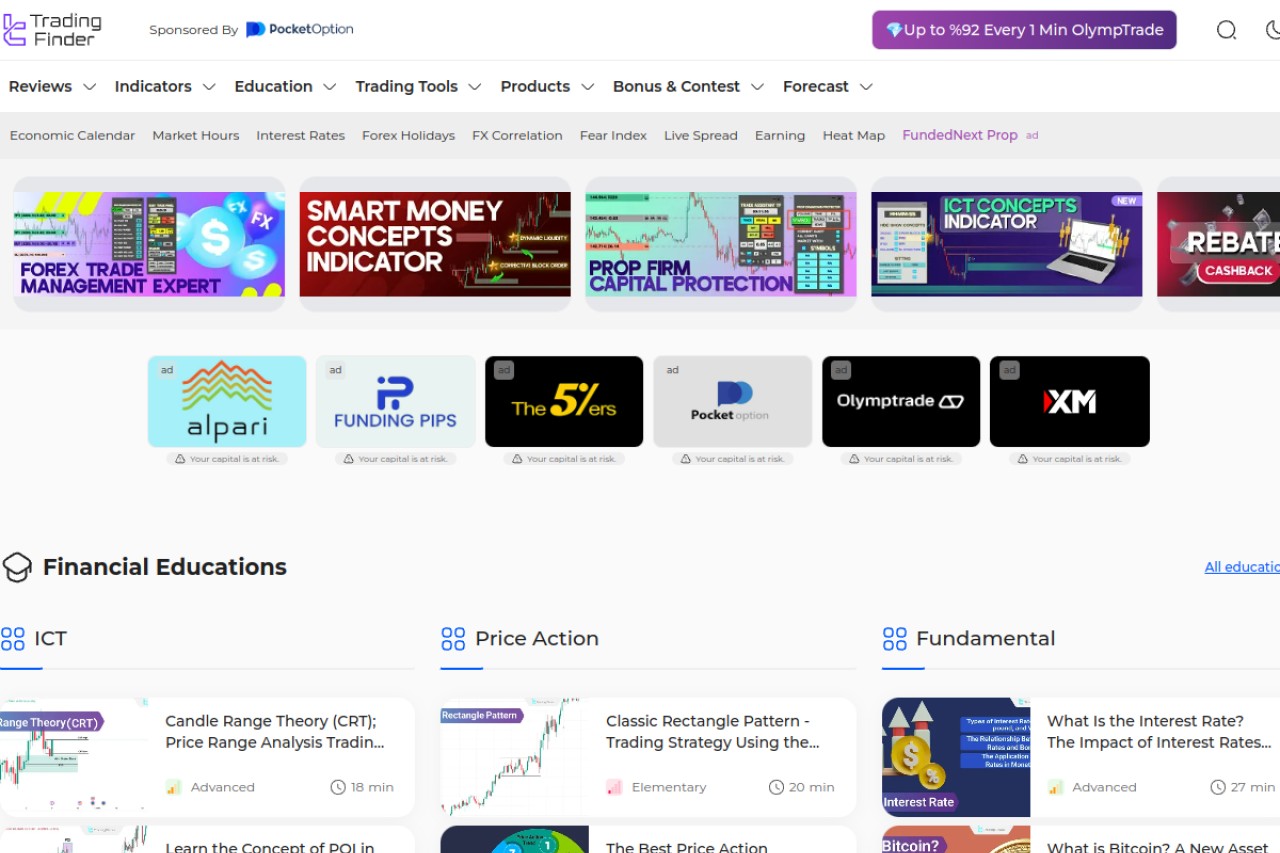Open Learn the Concept of POI article
This screenshot has width=1280, height=853.
[x=270, y=847]
